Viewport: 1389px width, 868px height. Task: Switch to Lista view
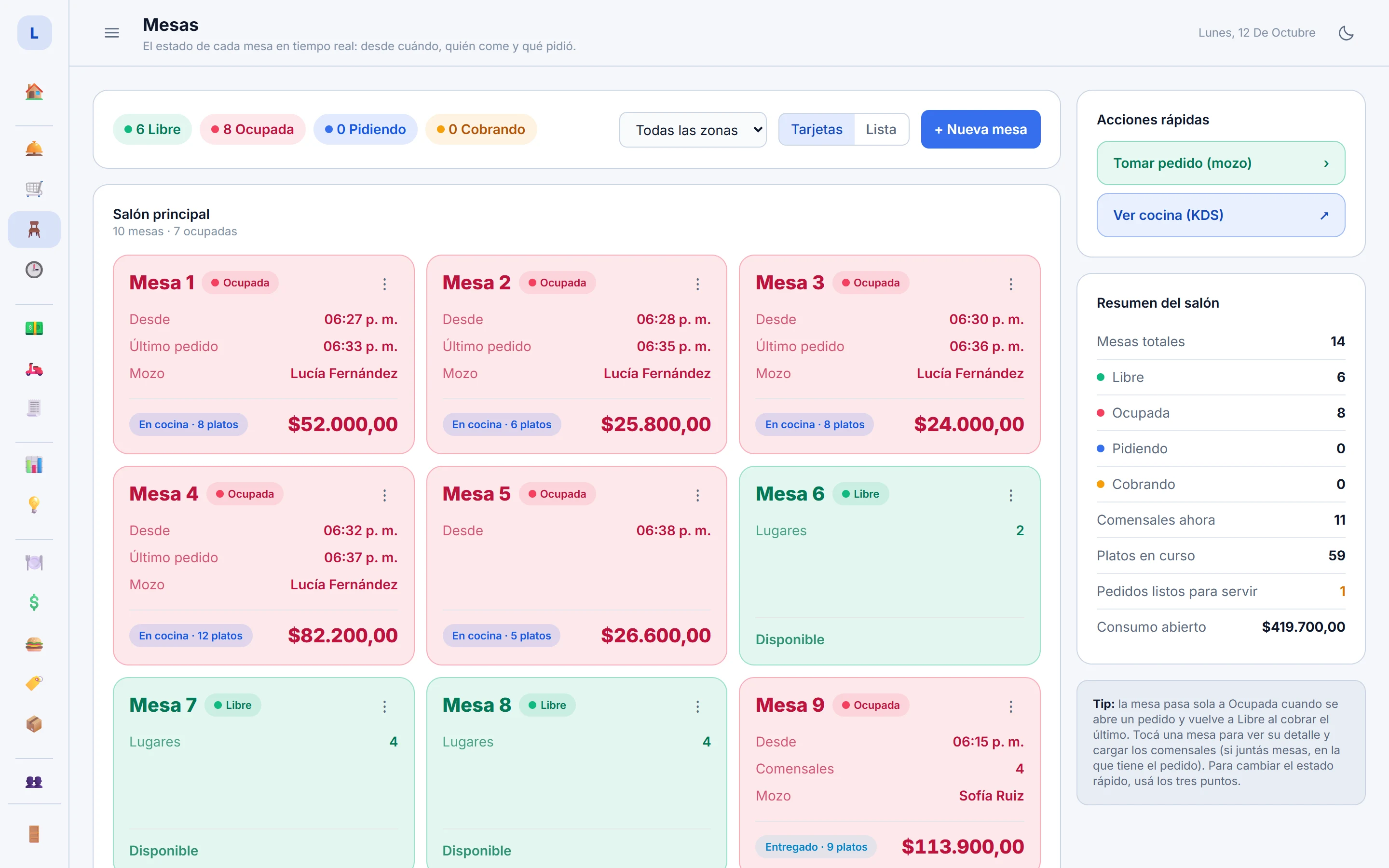click(x=881, y=129)
